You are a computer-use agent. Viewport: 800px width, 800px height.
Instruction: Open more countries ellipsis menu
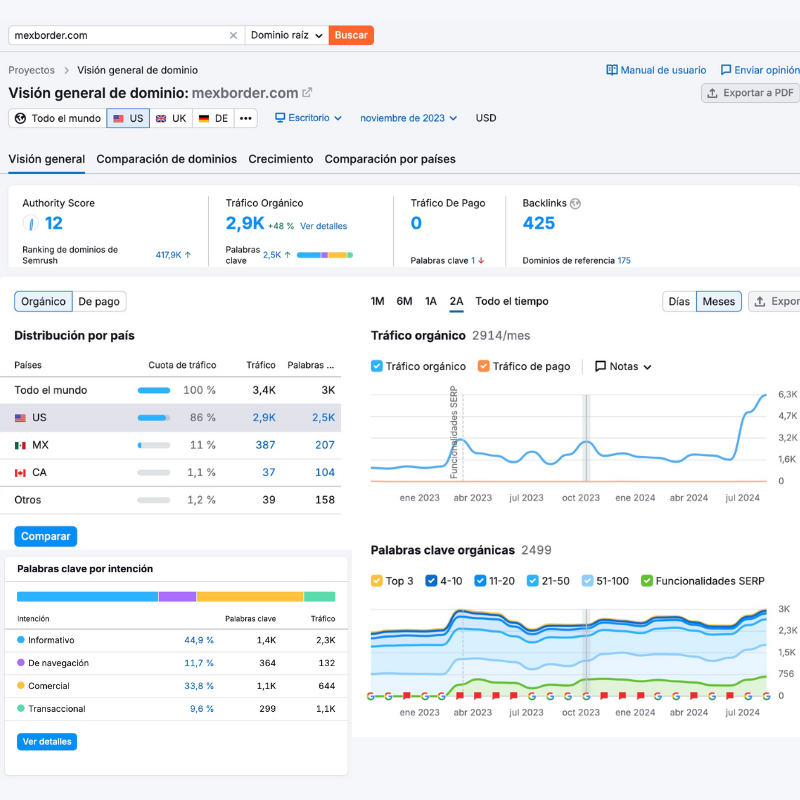(246, 118)
